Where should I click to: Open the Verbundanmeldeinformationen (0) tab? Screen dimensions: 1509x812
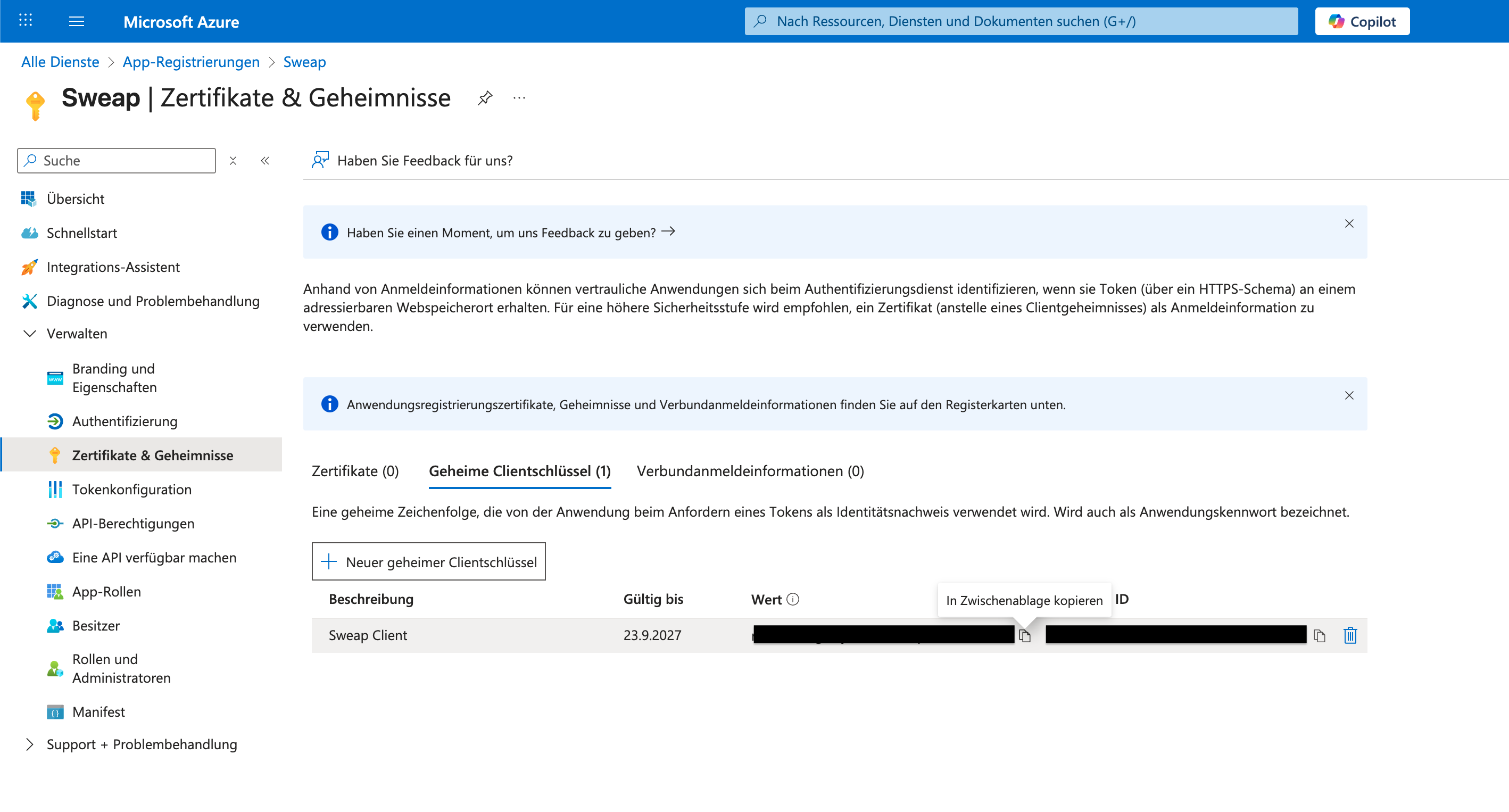coord(750,471)
